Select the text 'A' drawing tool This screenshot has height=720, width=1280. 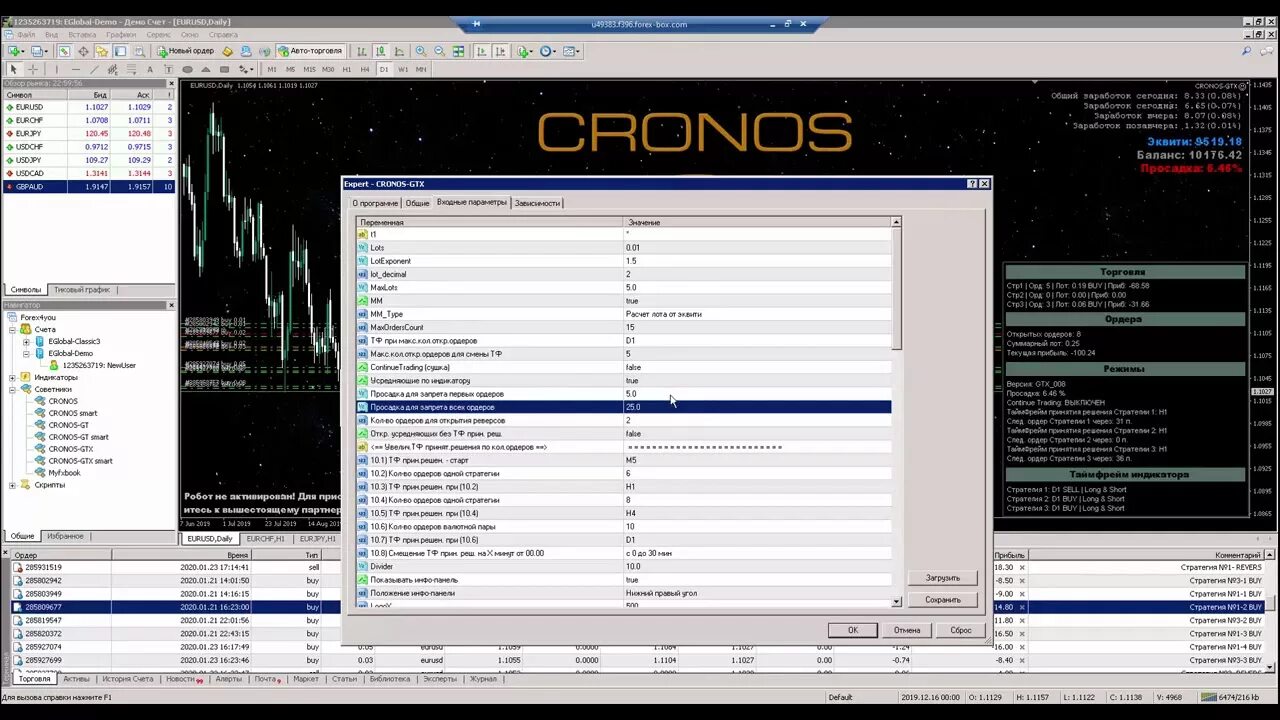pos(150,69)
